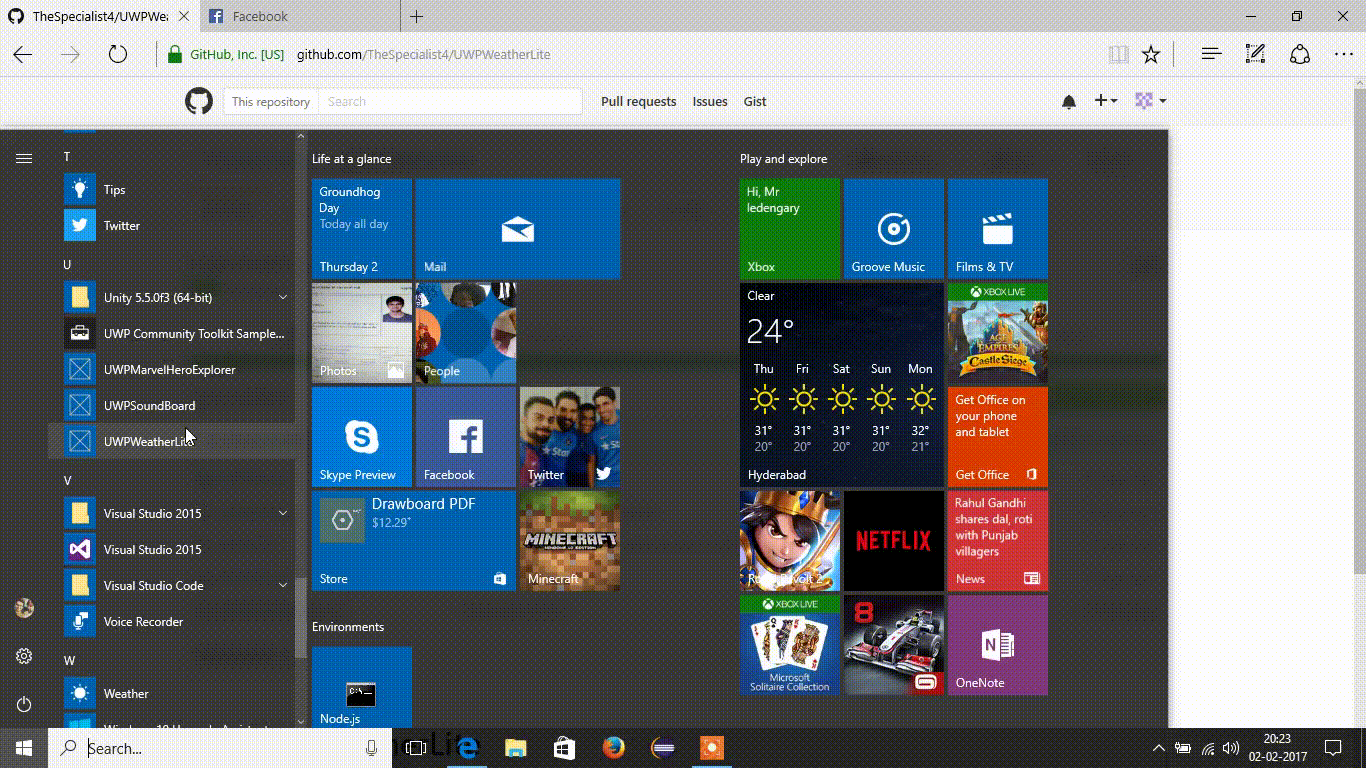The image size is (1366, 768).
Task: Open the Groove Music tile
Action: (894, 229)
